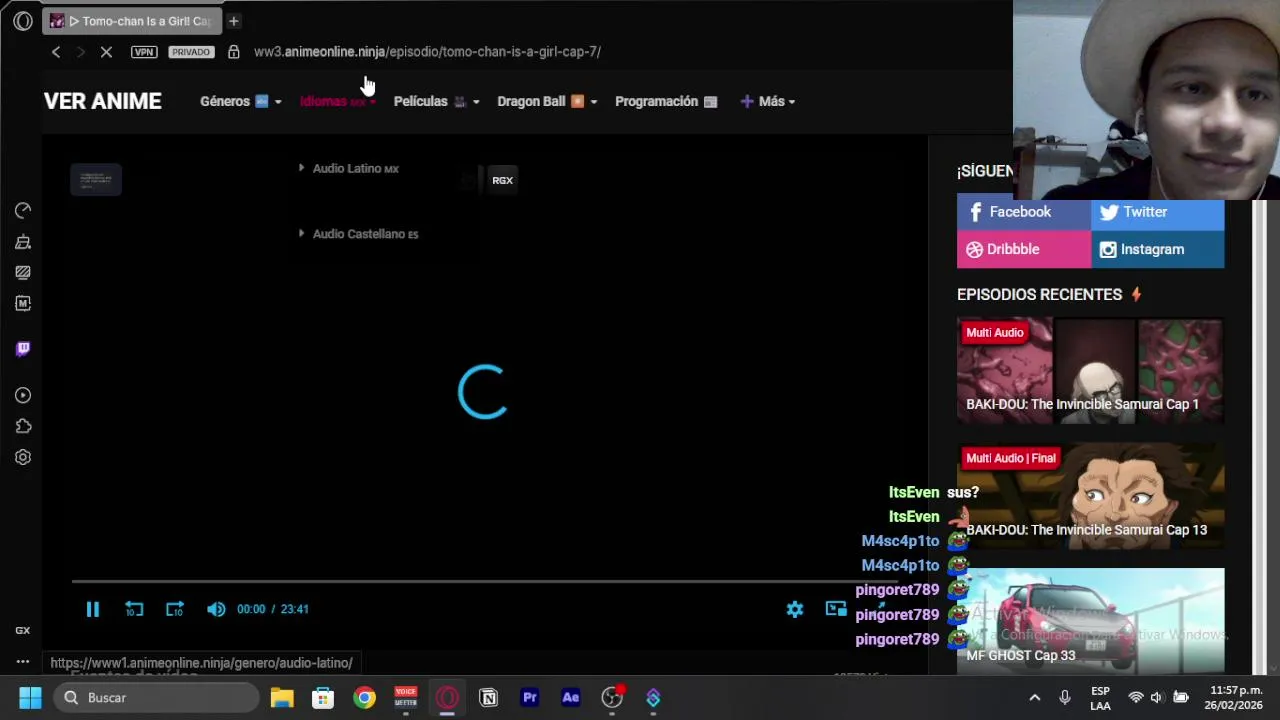The image size is (1280, 720).
Task: Open Notion from taskbar
Action: tap(488, 698)
